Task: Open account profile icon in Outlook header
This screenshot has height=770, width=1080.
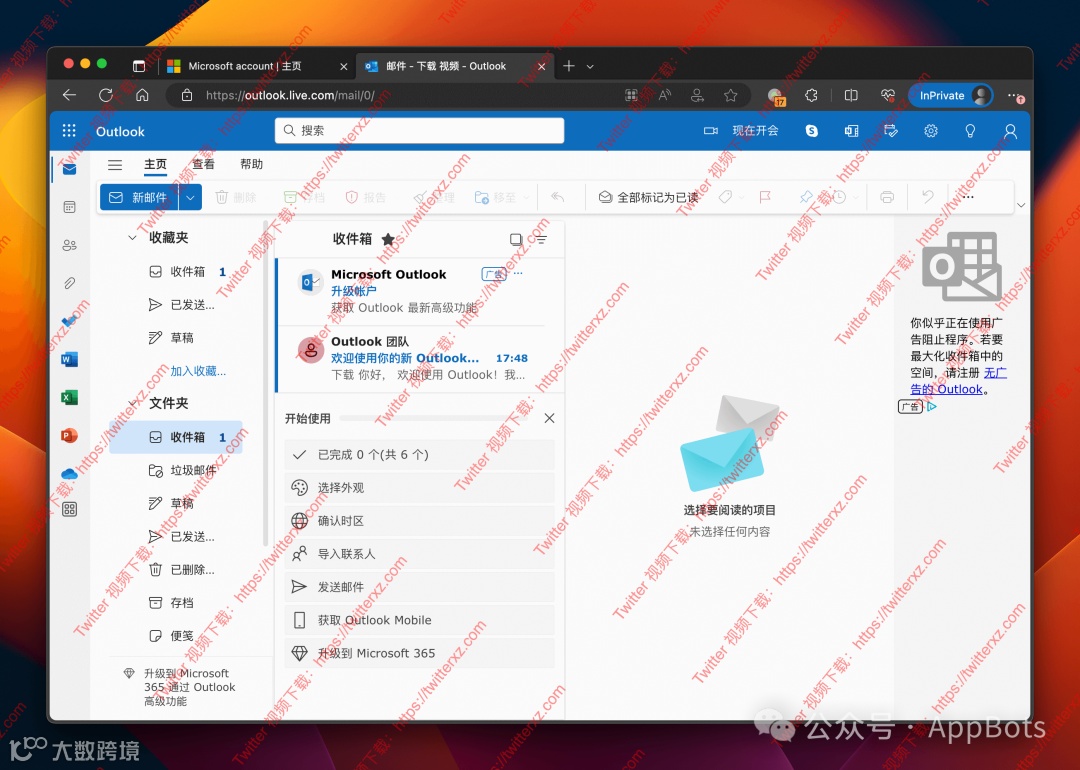Action: tap(1010, 131)
